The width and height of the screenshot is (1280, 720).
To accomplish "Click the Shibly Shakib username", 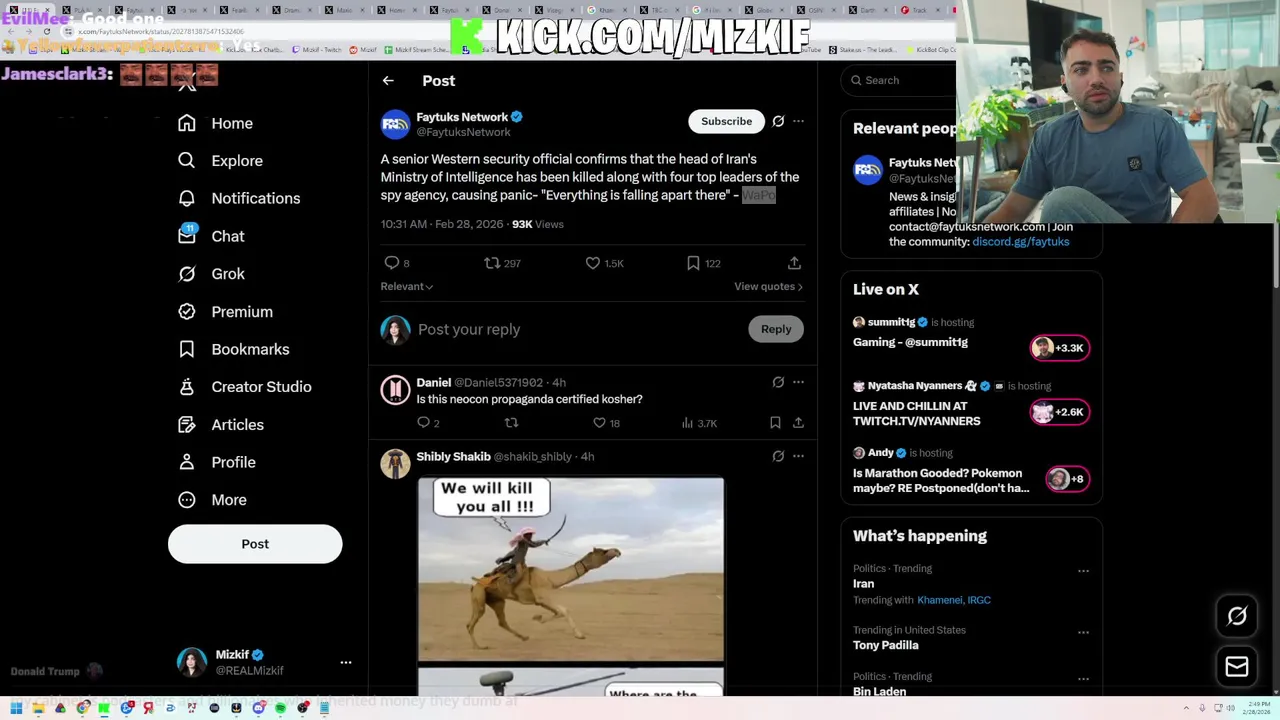I will (453, 457).
